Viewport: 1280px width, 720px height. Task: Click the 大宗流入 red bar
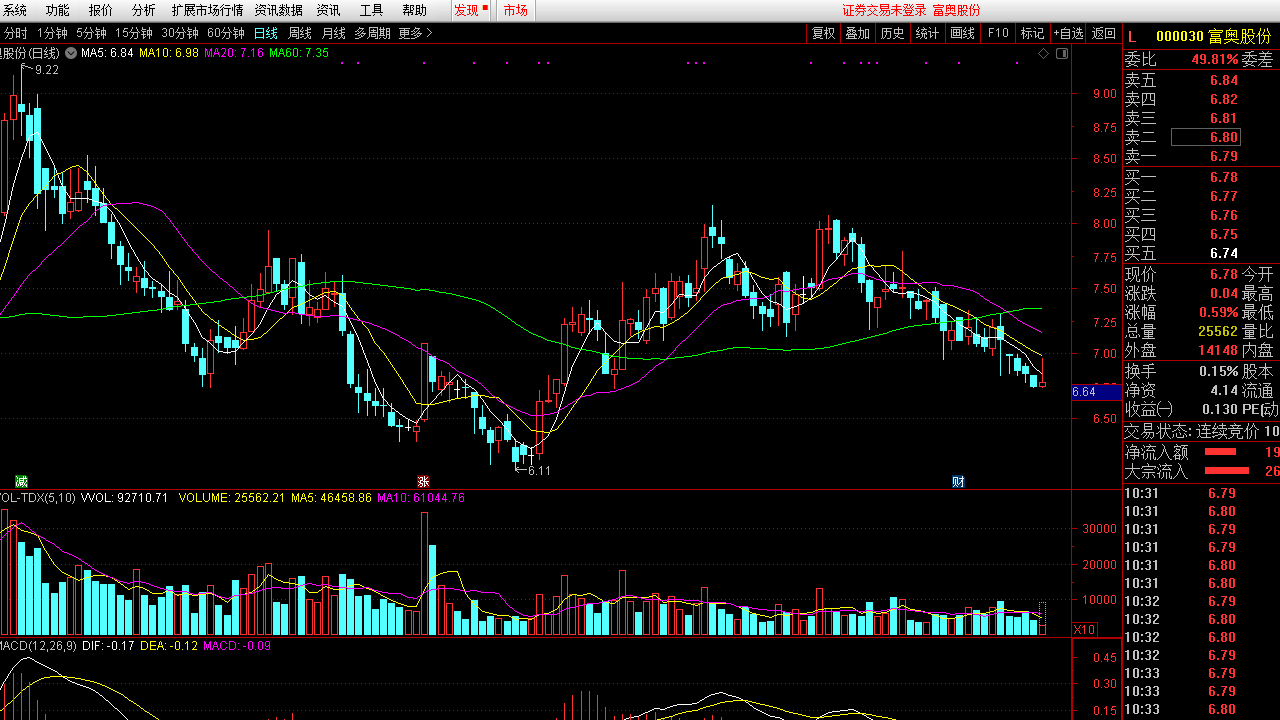(x=1226, y=470)
